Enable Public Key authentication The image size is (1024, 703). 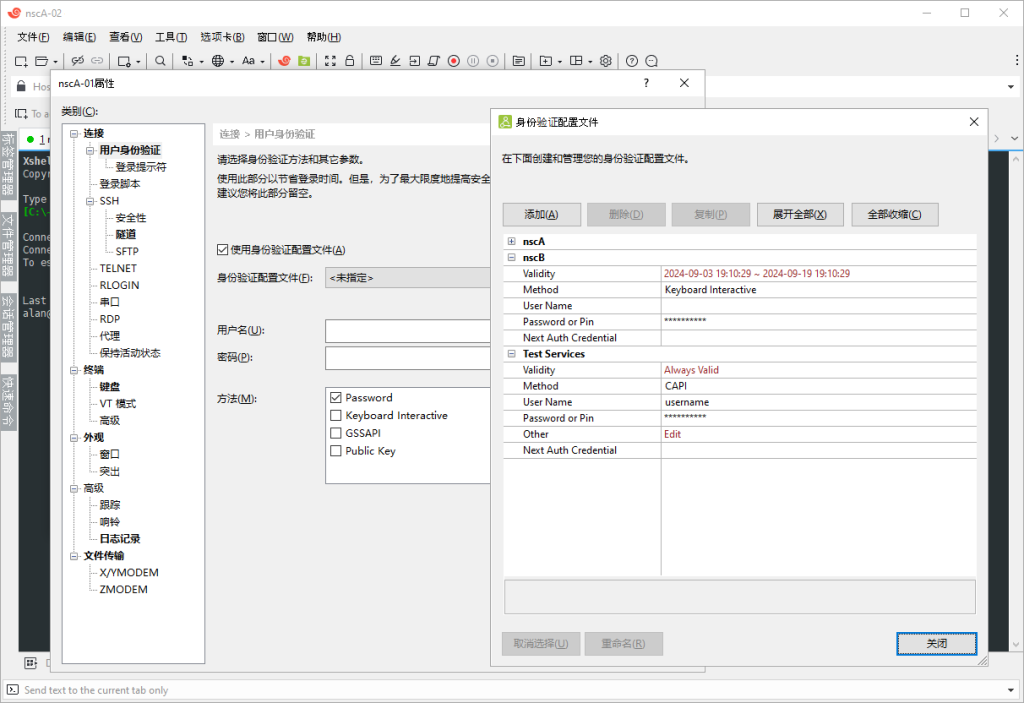336,451
